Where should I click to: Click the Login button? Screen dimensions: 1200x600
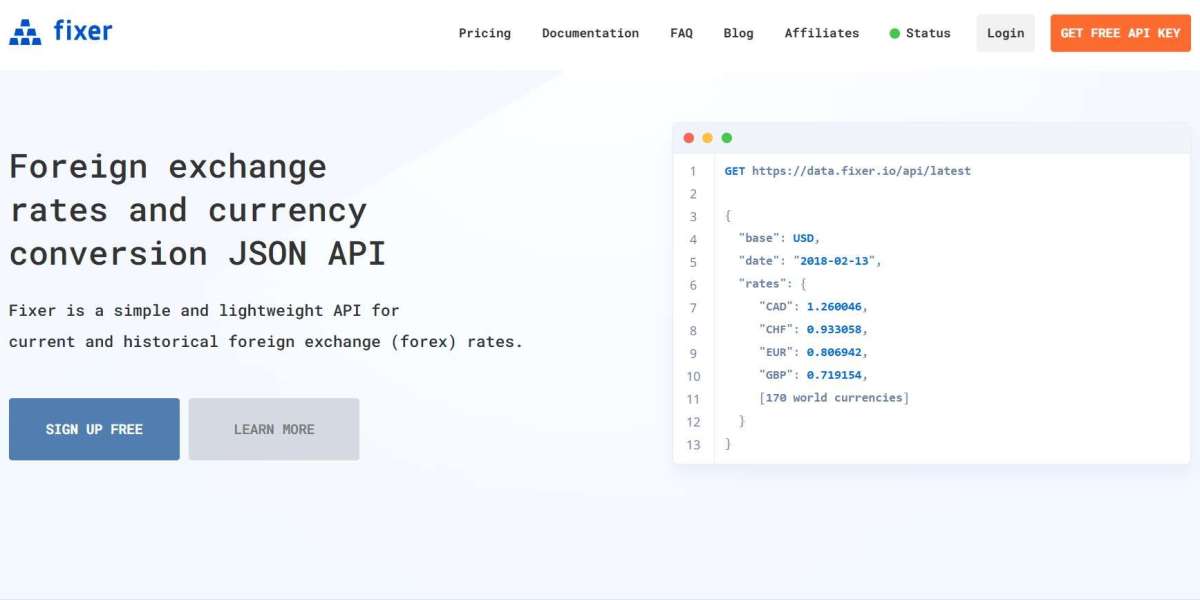[1006, 33]
